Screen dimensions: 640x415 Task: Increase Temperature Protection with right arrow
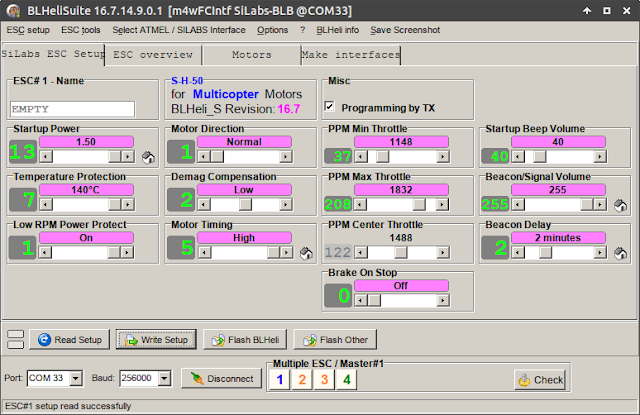[x=128, y=205]
